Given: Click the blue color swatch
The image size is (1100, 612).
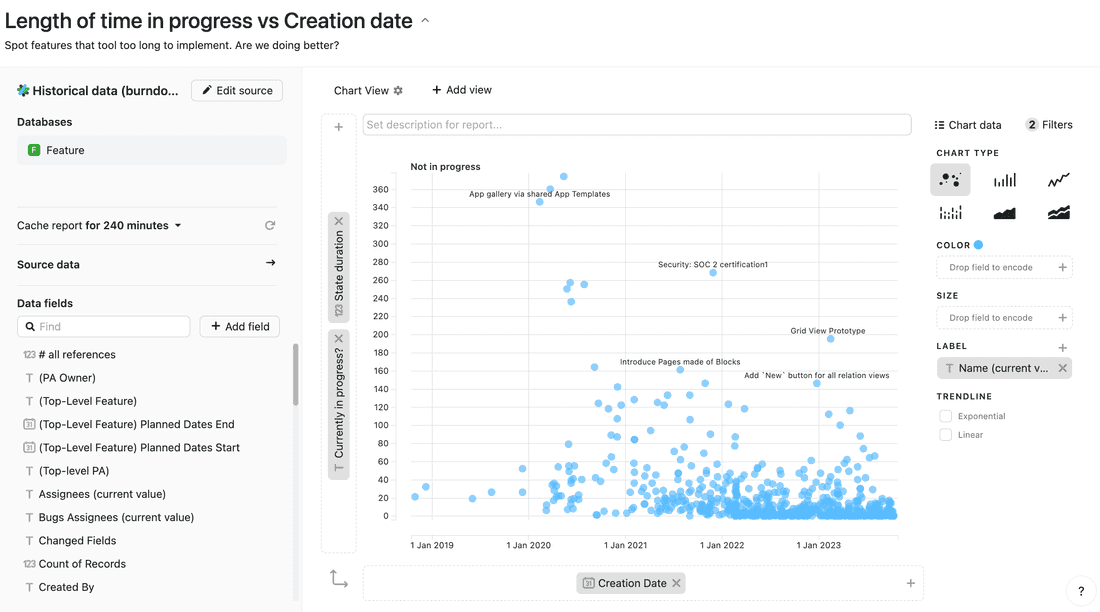Looking at the screenshot, I should pyautogui.click(x=978, y=245).
